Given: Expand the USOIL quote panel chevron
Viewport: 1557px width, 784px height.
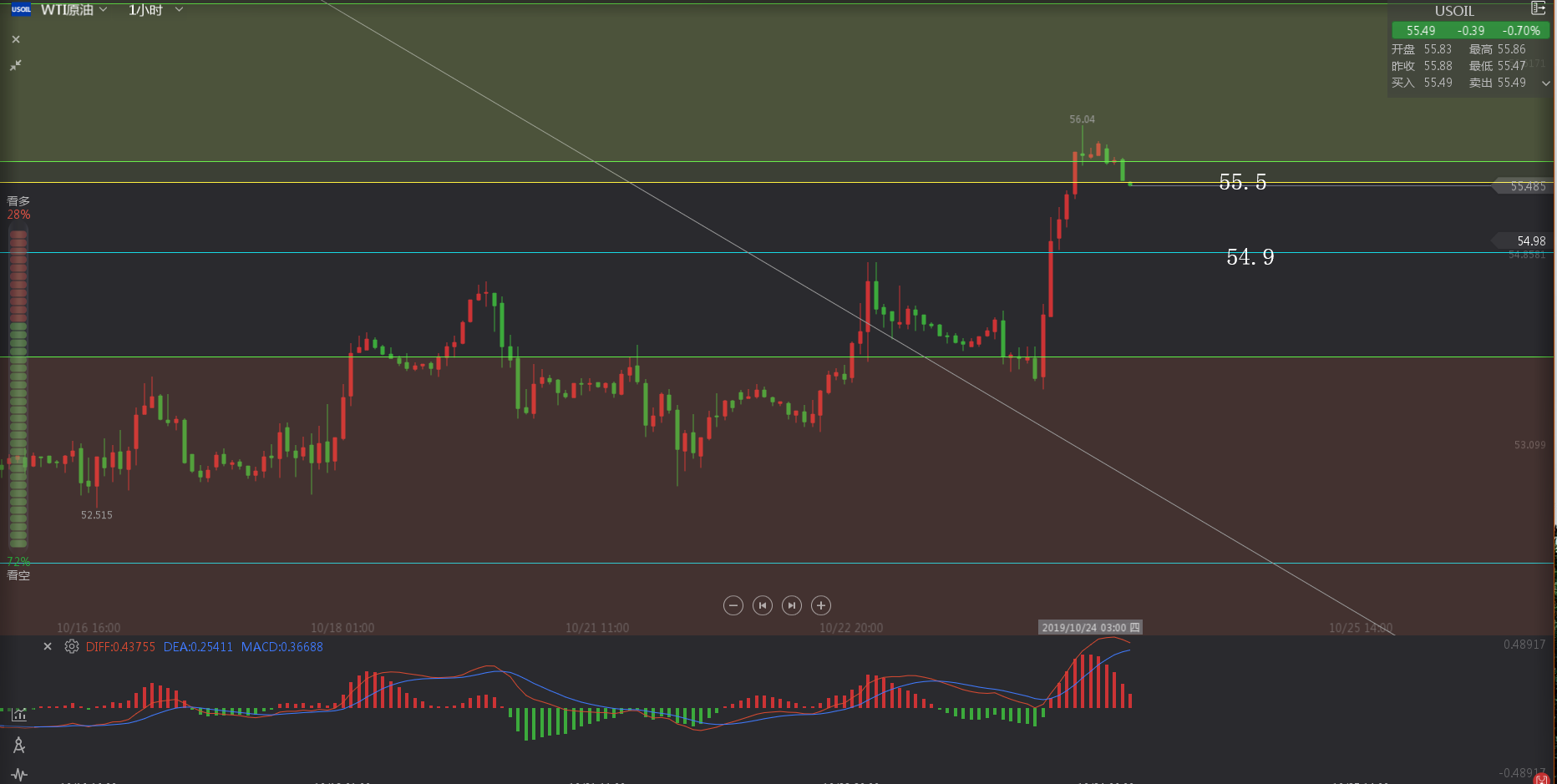Looking at the screenshot, I should tap(1545, 83).
